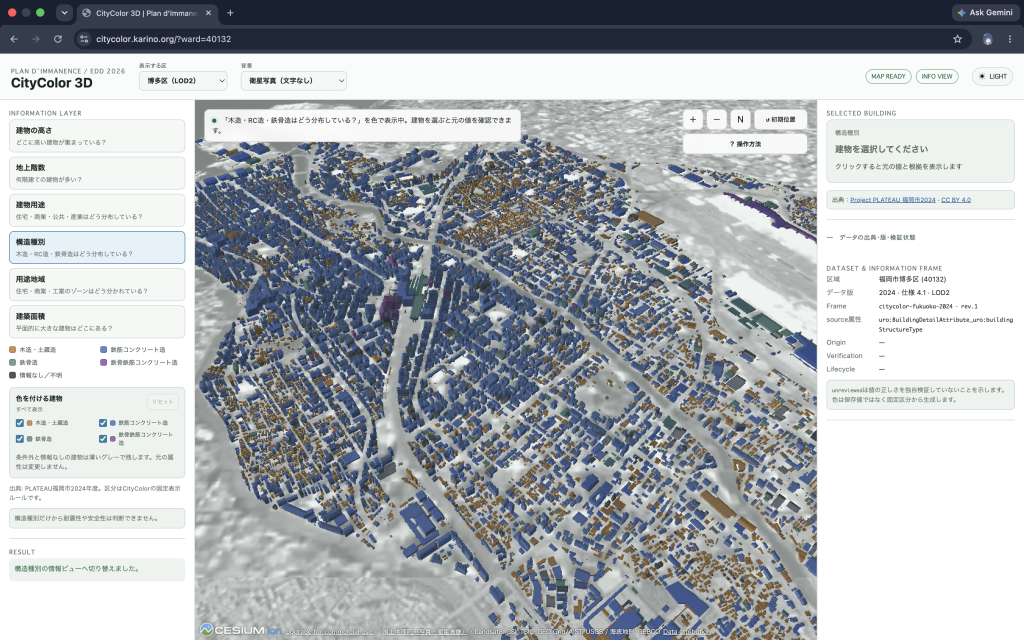Select the 建物用途 information layer

97,210
